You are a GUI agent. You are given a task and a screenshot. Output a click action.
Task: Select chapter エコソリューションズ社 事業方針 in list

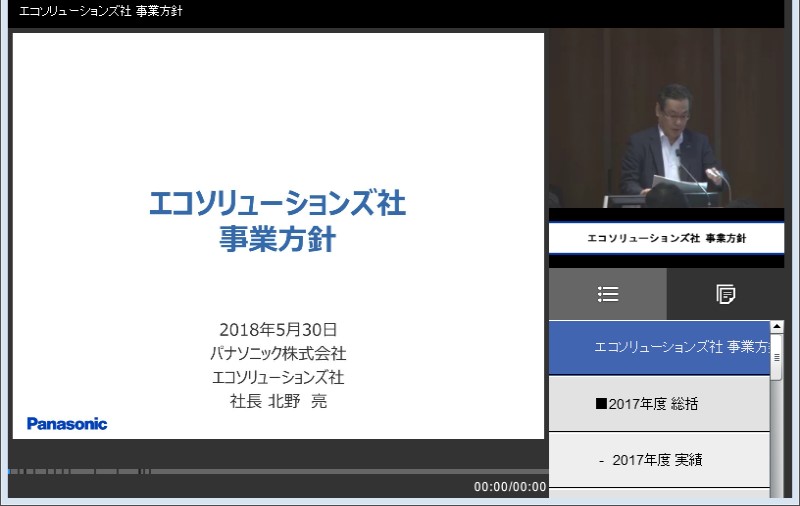(x=659, y=348)
